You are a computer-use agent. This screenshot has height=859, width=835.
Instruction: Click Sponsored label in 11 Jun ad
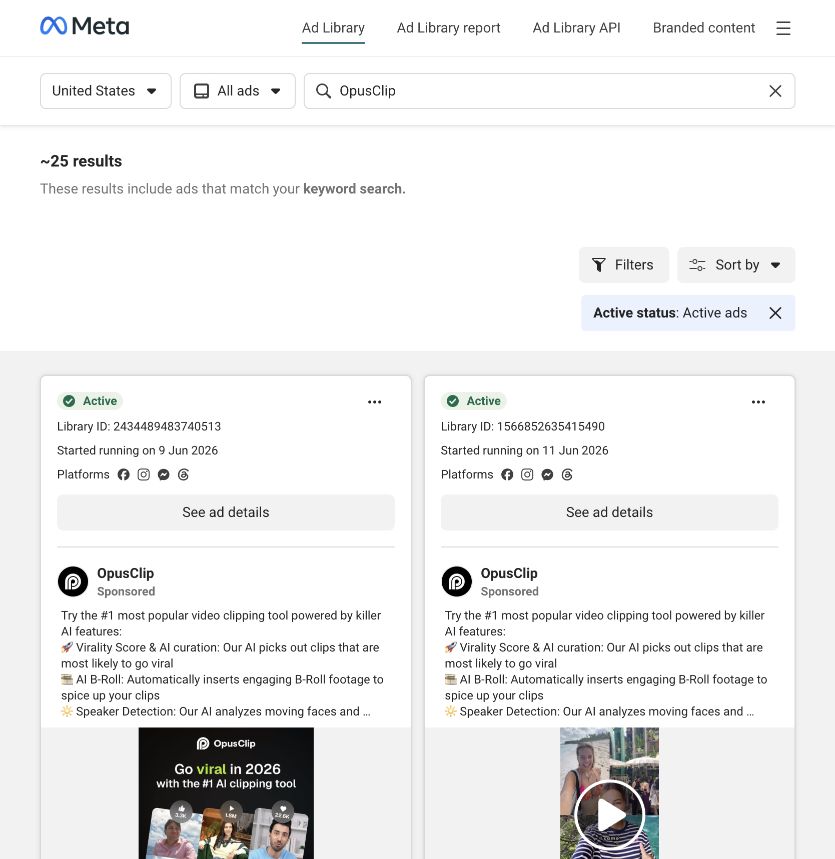click(x=510, y=592)
